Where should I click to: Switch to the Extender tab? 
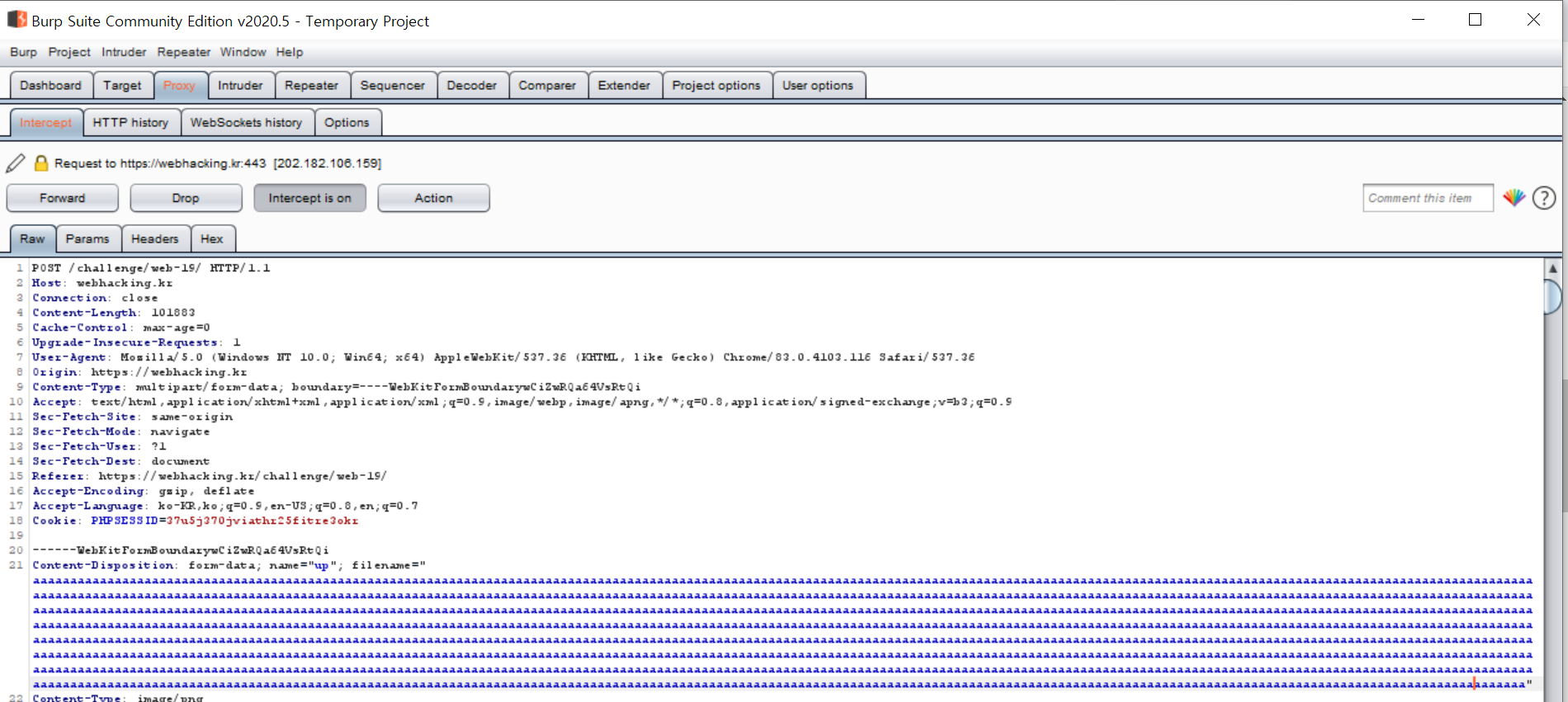[x=625, y=85]
